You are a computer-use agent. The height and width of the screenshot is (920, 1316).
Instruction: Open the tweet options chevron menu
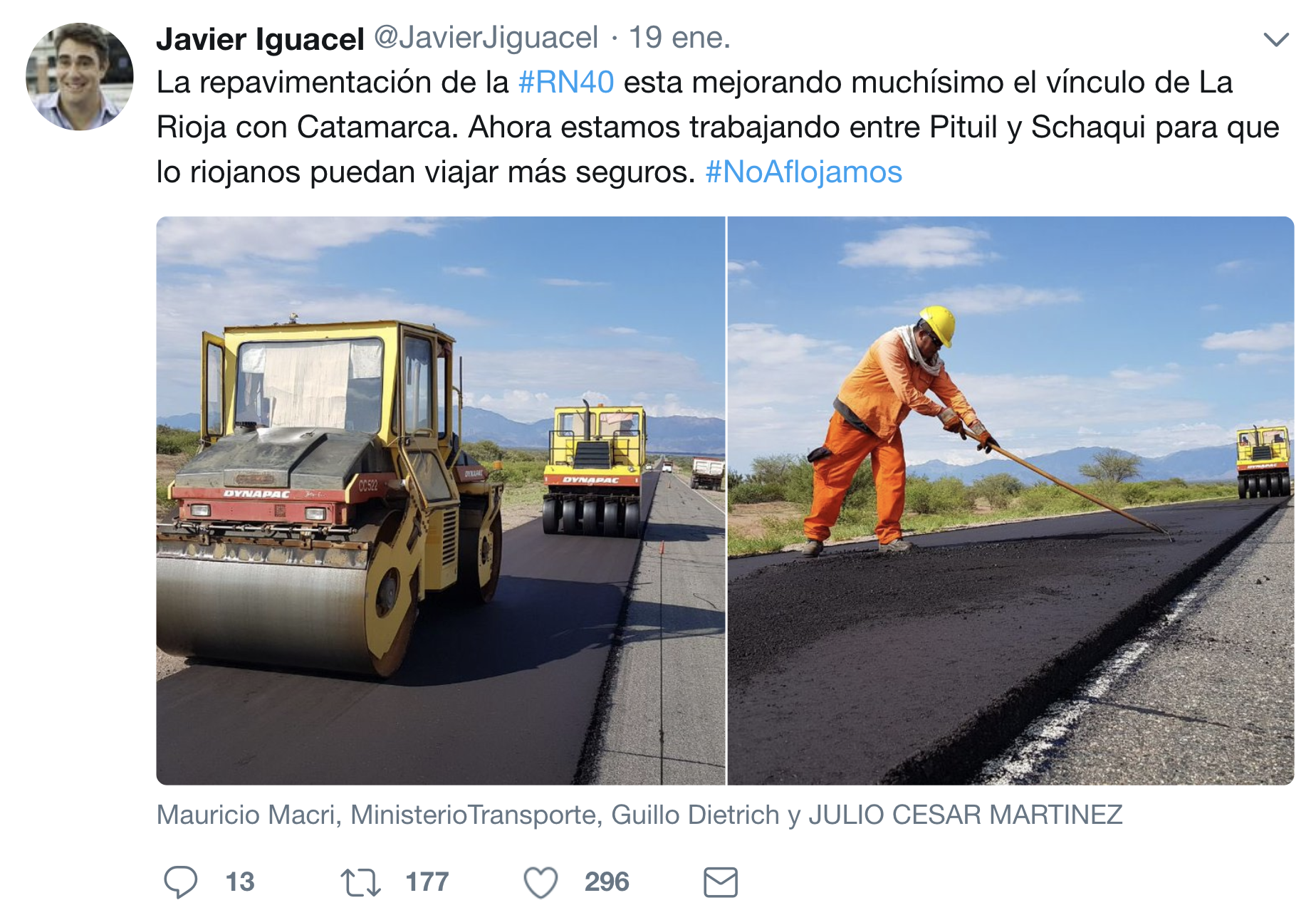[1276, 39]
